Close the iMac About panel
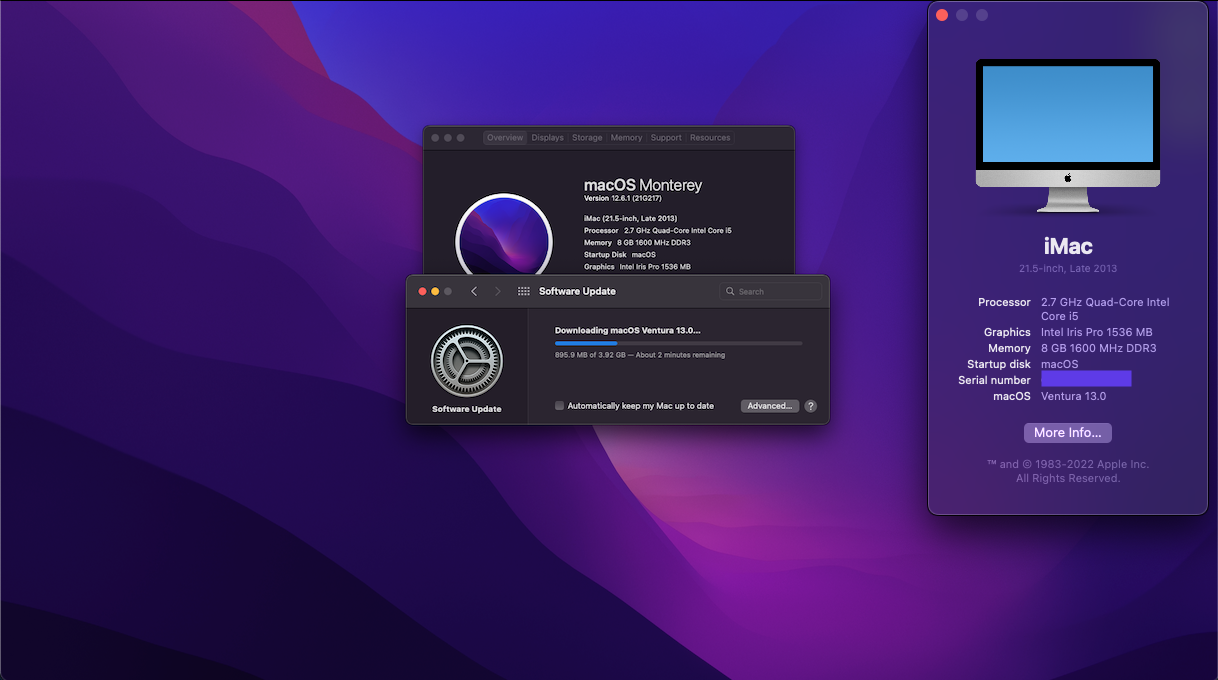The image size is (1218, 680). pos(942,15)
